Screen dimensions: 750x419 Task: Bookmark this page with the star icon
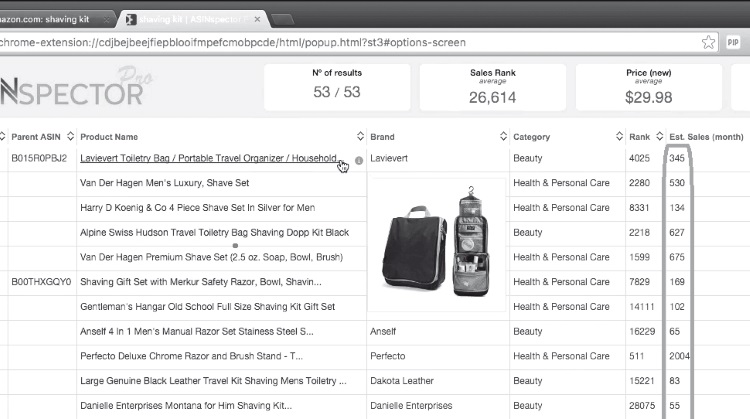coord(708,42)
